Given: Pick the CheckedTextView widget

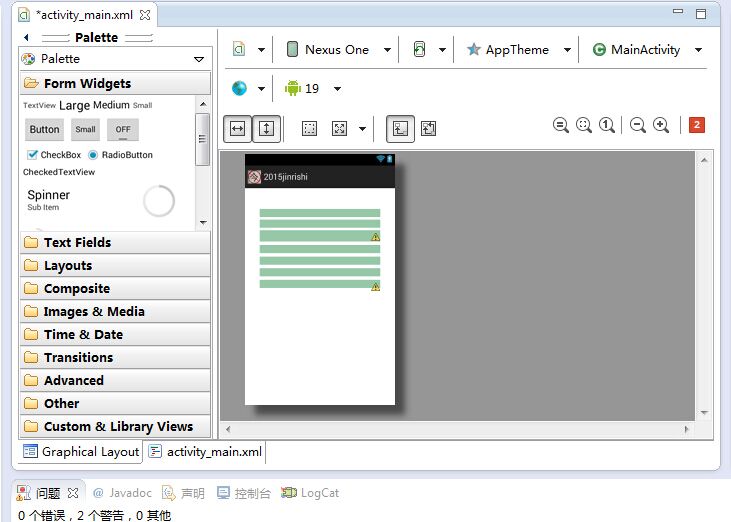Looking at the screenshot, I should pos(59,172).
